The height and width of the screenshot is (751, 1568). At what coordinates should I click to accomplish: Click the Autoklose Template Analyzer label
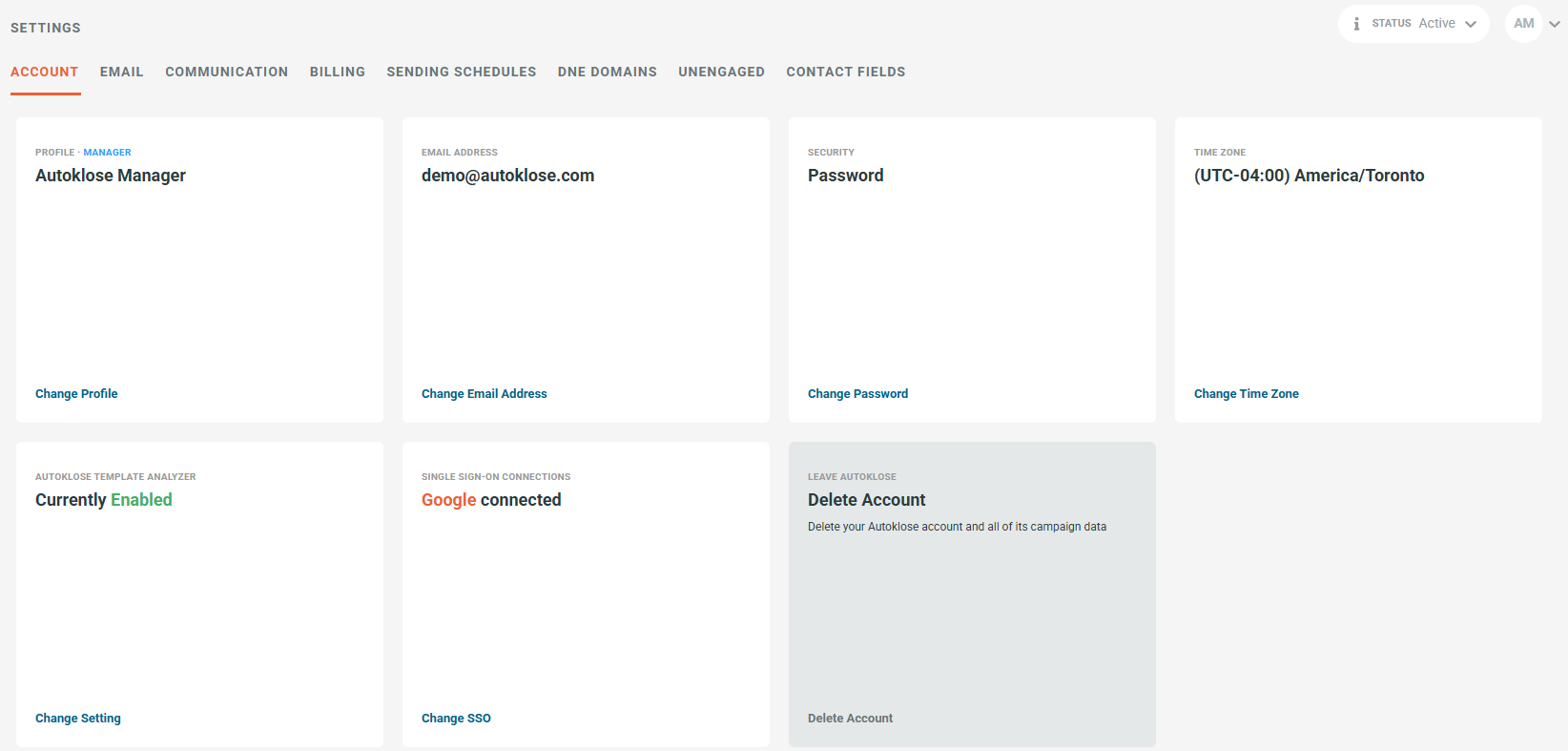click(115, 477)
